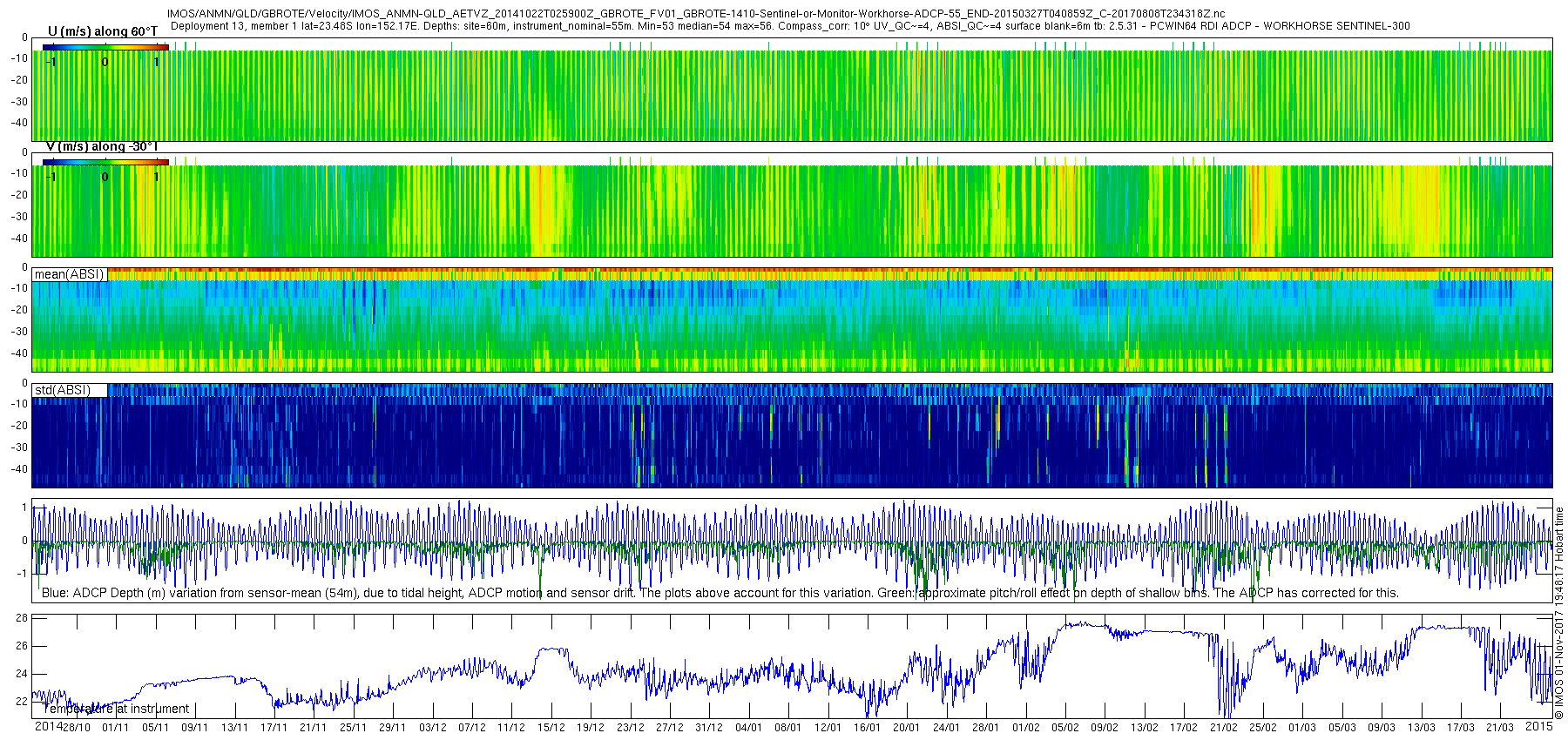This screenshot has width=1568, height=740.
Task: Click the '11/12' date tick label
Action: (511, 728)
